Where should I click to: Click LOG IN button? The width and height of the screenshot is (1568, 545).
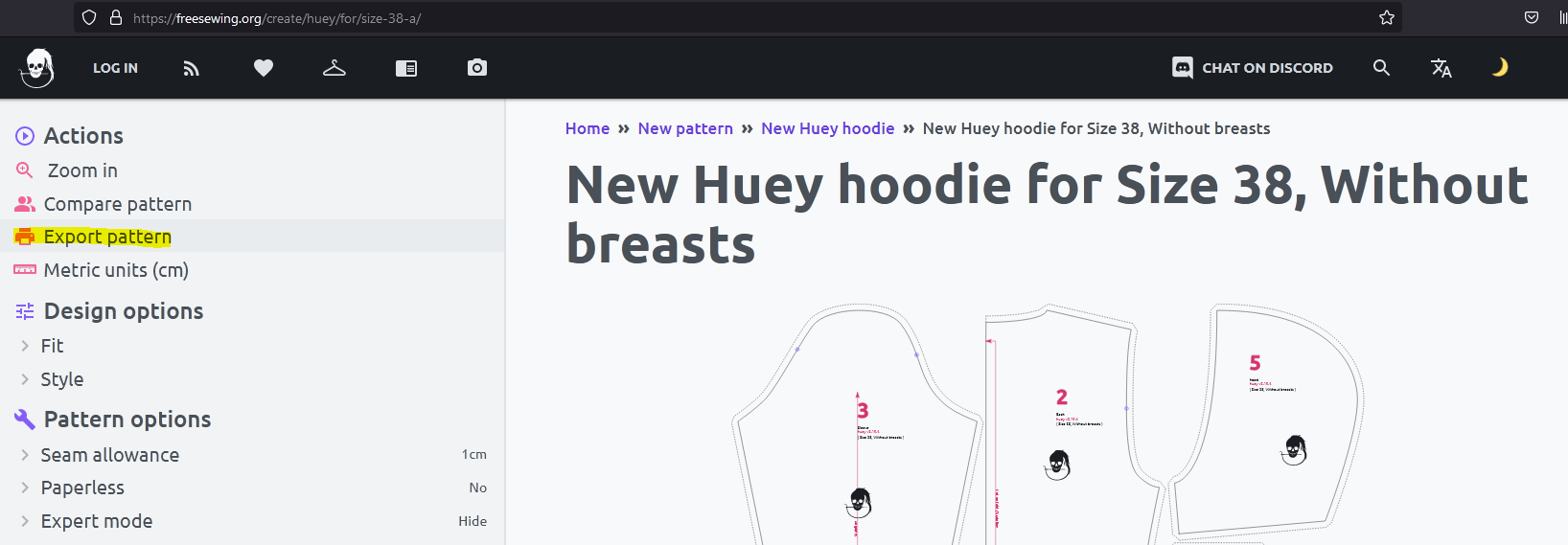click(x=115, y=68)
